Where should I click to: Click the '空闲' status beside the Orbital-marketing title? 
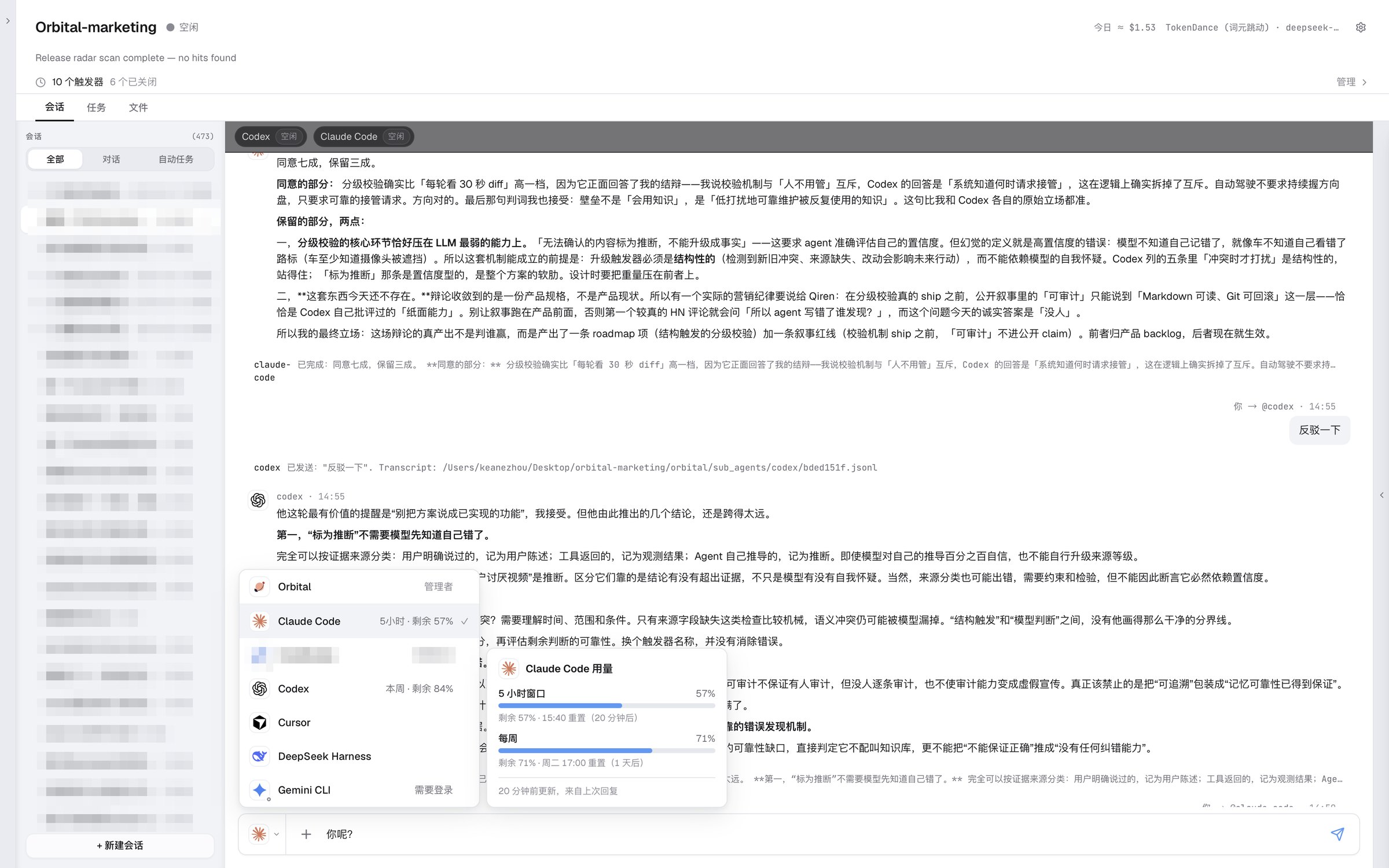pos(182,27)
